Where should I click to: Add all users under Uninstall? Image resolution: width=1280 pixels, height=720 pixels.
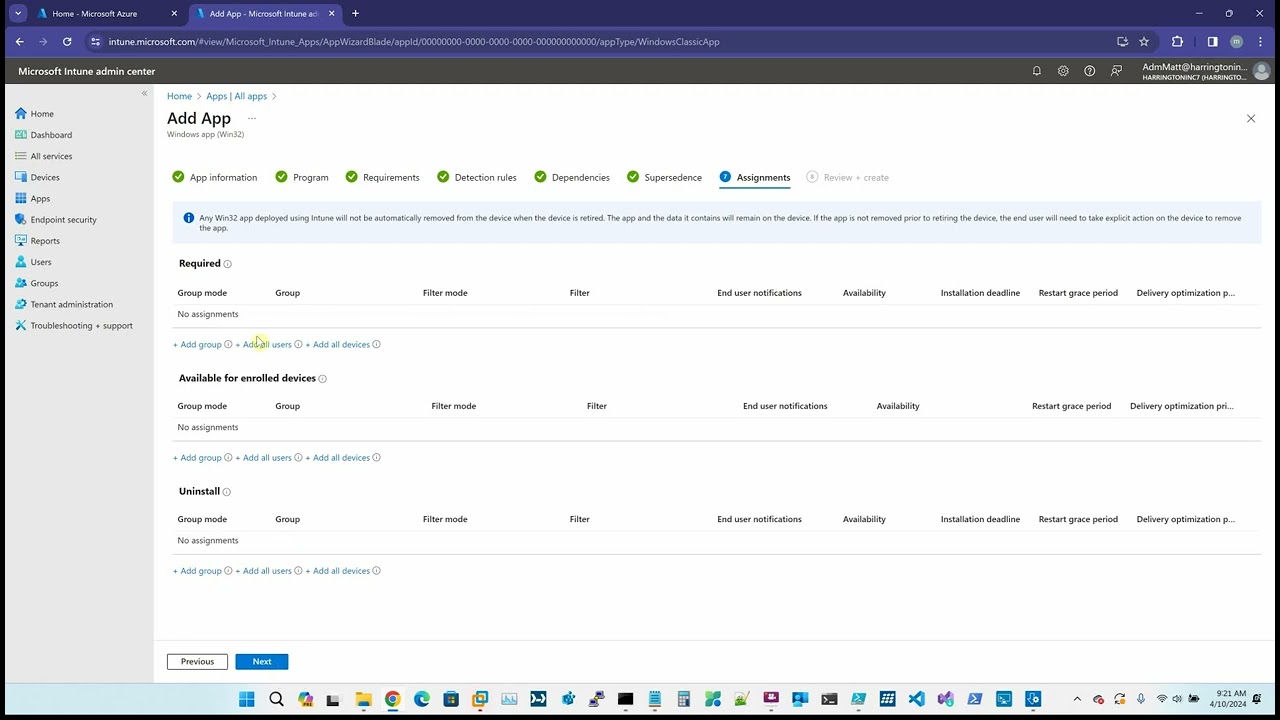click(x=264, y=571)
